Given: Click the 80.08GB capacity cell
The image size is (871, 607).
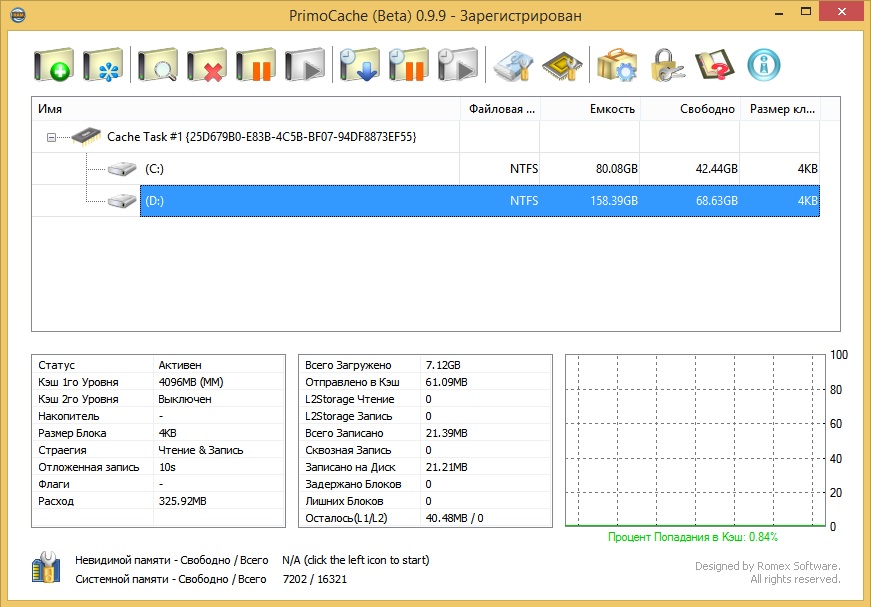Looking at the screenshot, I should pyautogui.click(x=617, y=169).
